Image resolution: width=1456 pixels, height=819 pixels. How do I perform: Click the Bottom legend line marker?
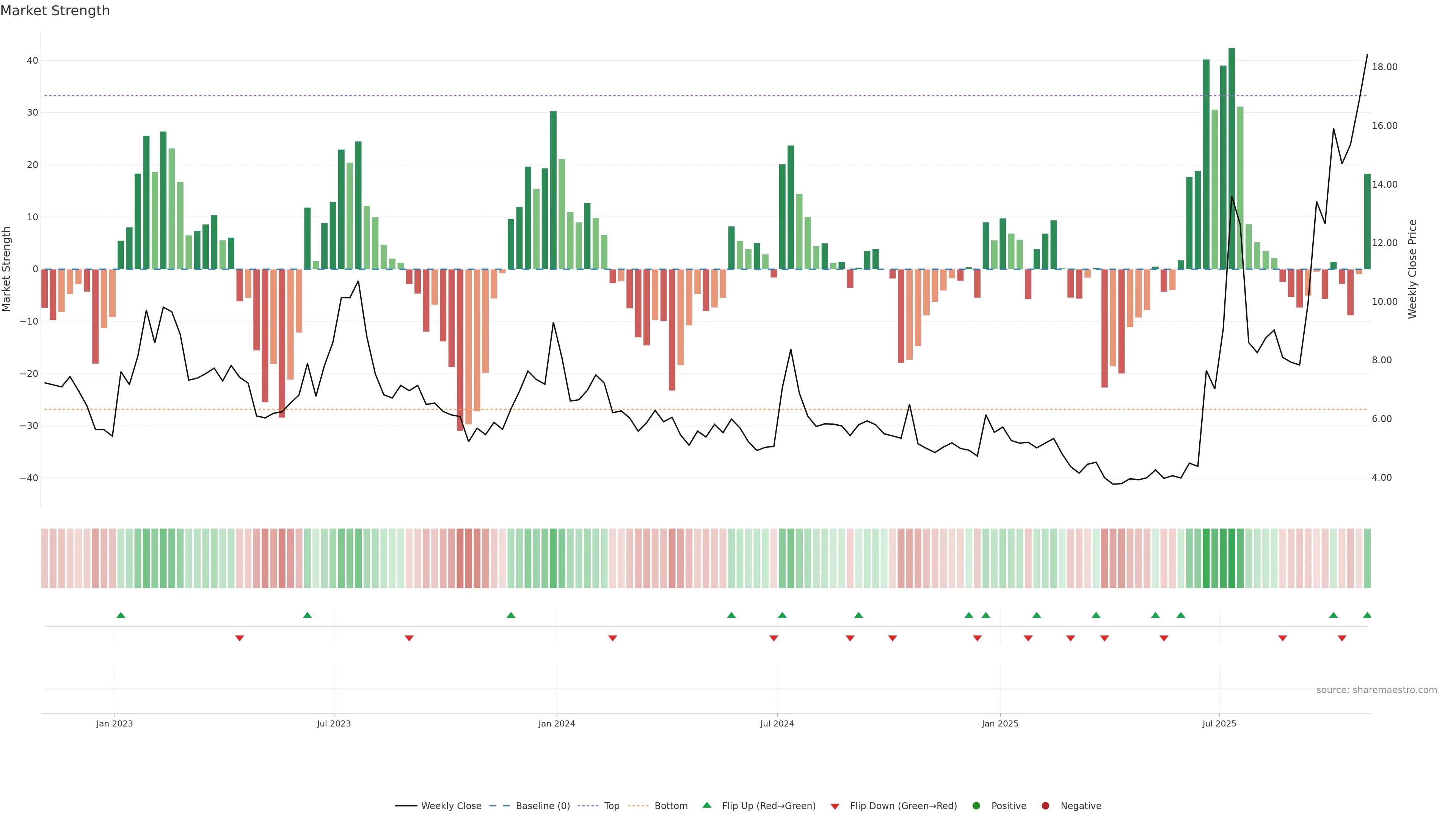click(x=638, y=806)
